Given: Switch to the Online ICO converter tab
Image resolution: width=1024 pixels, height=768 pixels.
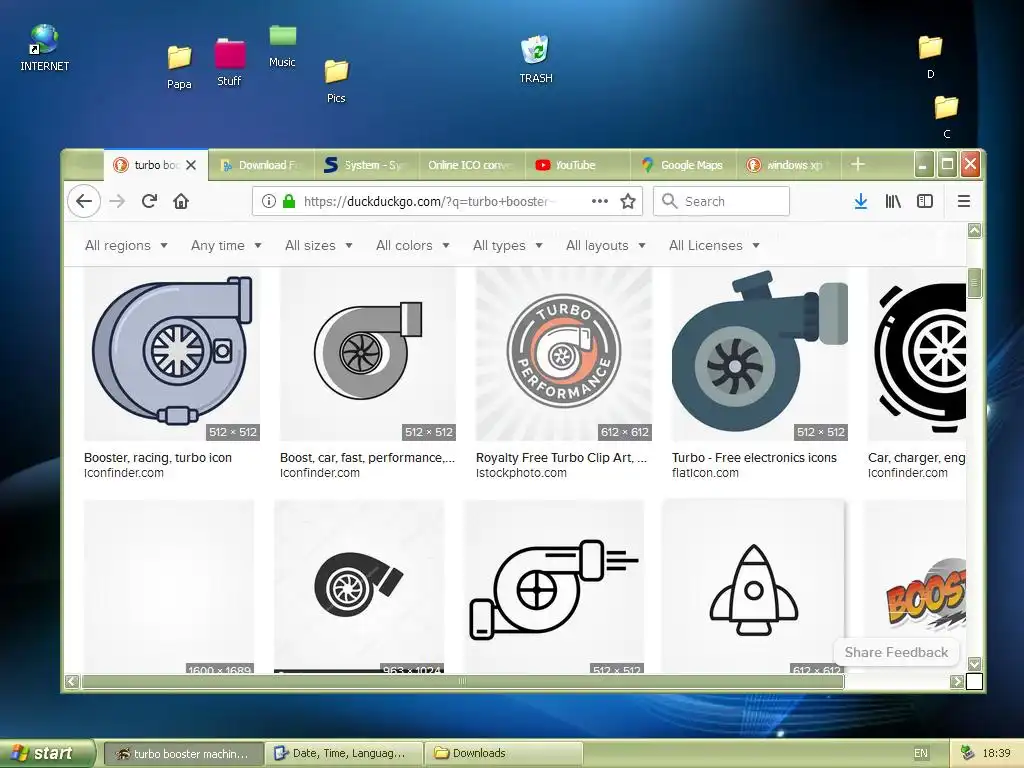Looking at the screenshot, I should (x=470, y=165).
